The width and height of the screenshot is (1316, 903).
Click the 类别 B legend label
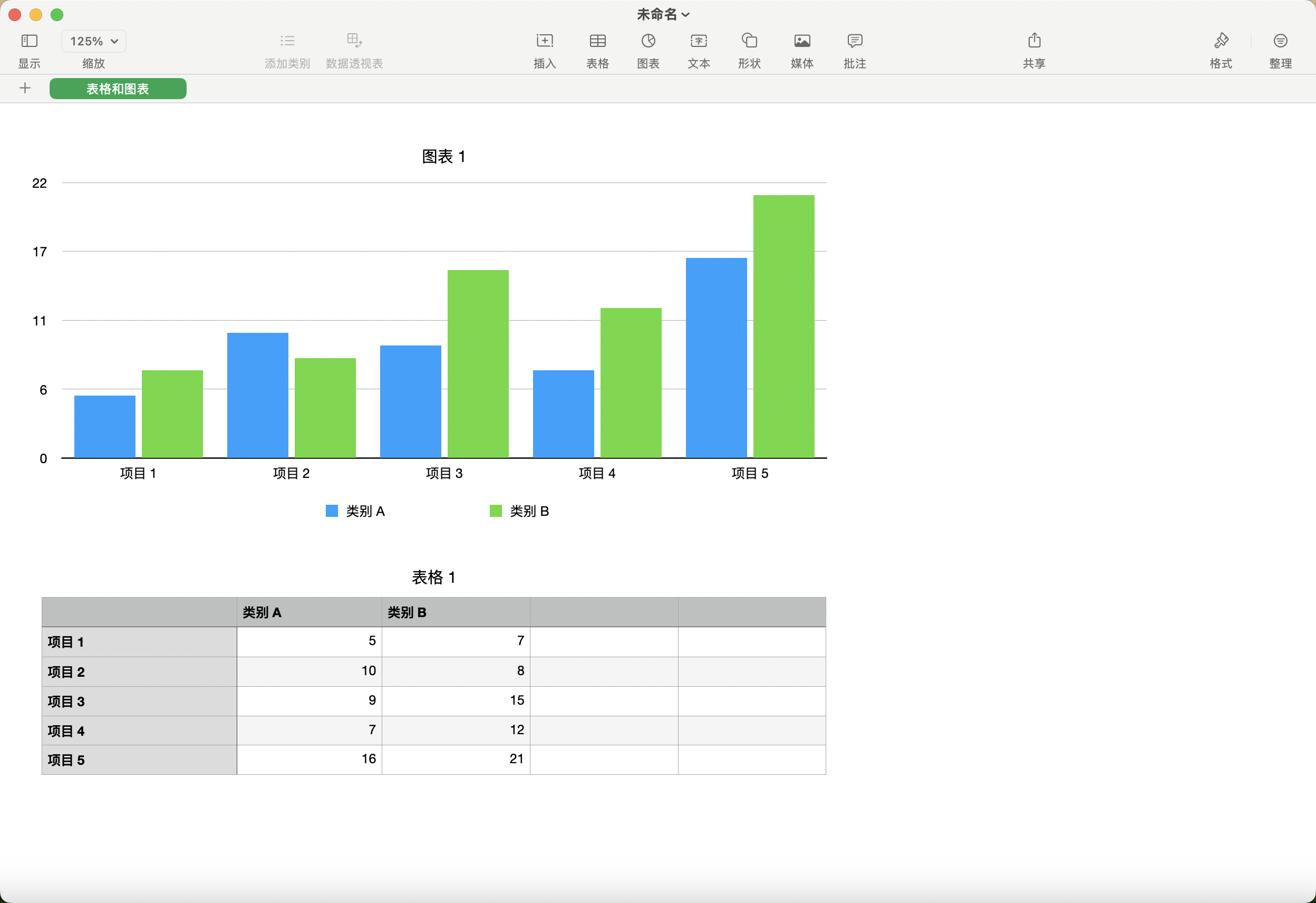point(529,511)
